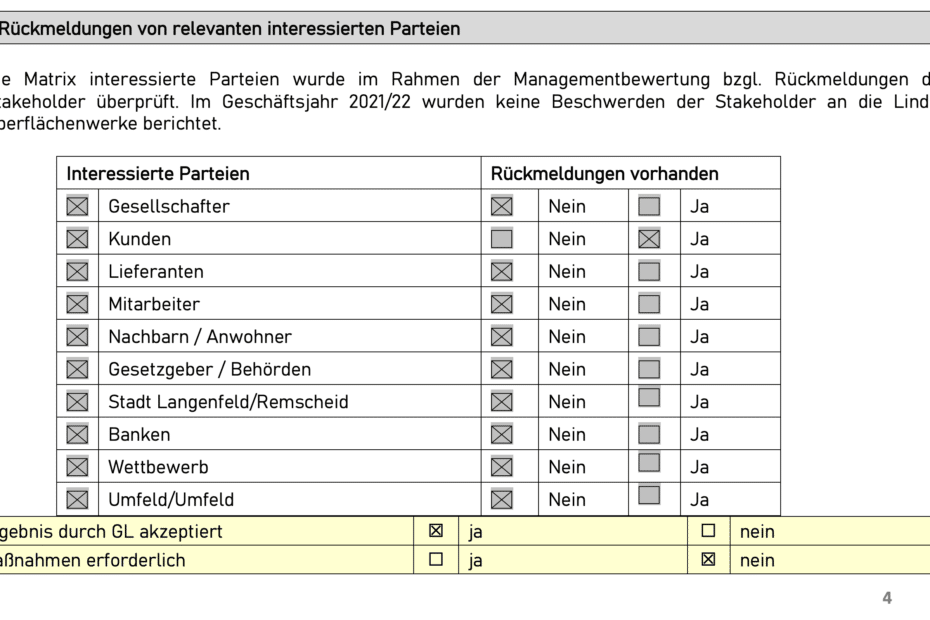The image size is (930, 620).
Task: Toggle the checkbox beside Banken
Action: coord(77,434)
